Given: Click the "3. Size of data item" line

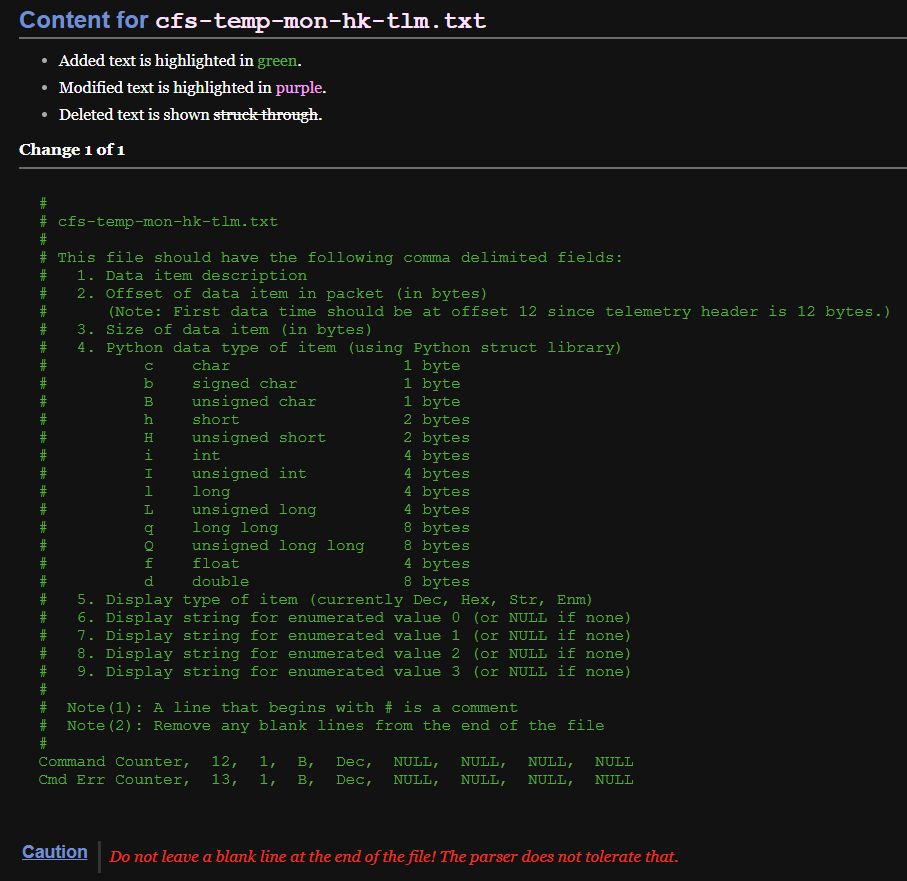Looking at the screenshot, I should click(x=224, y=330).
